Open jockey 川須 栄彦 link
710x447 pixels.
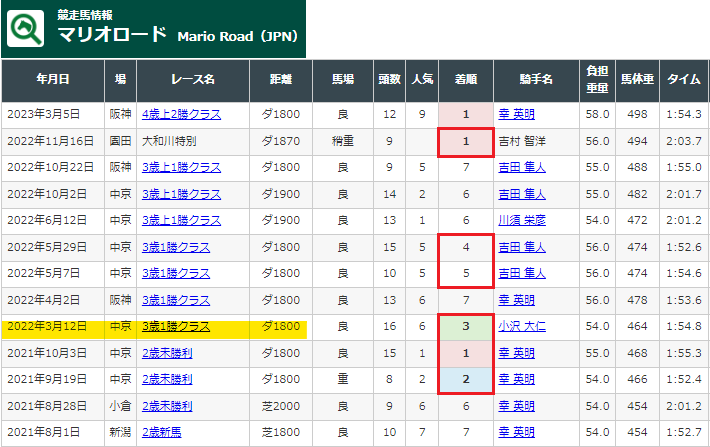click(522, 221)
